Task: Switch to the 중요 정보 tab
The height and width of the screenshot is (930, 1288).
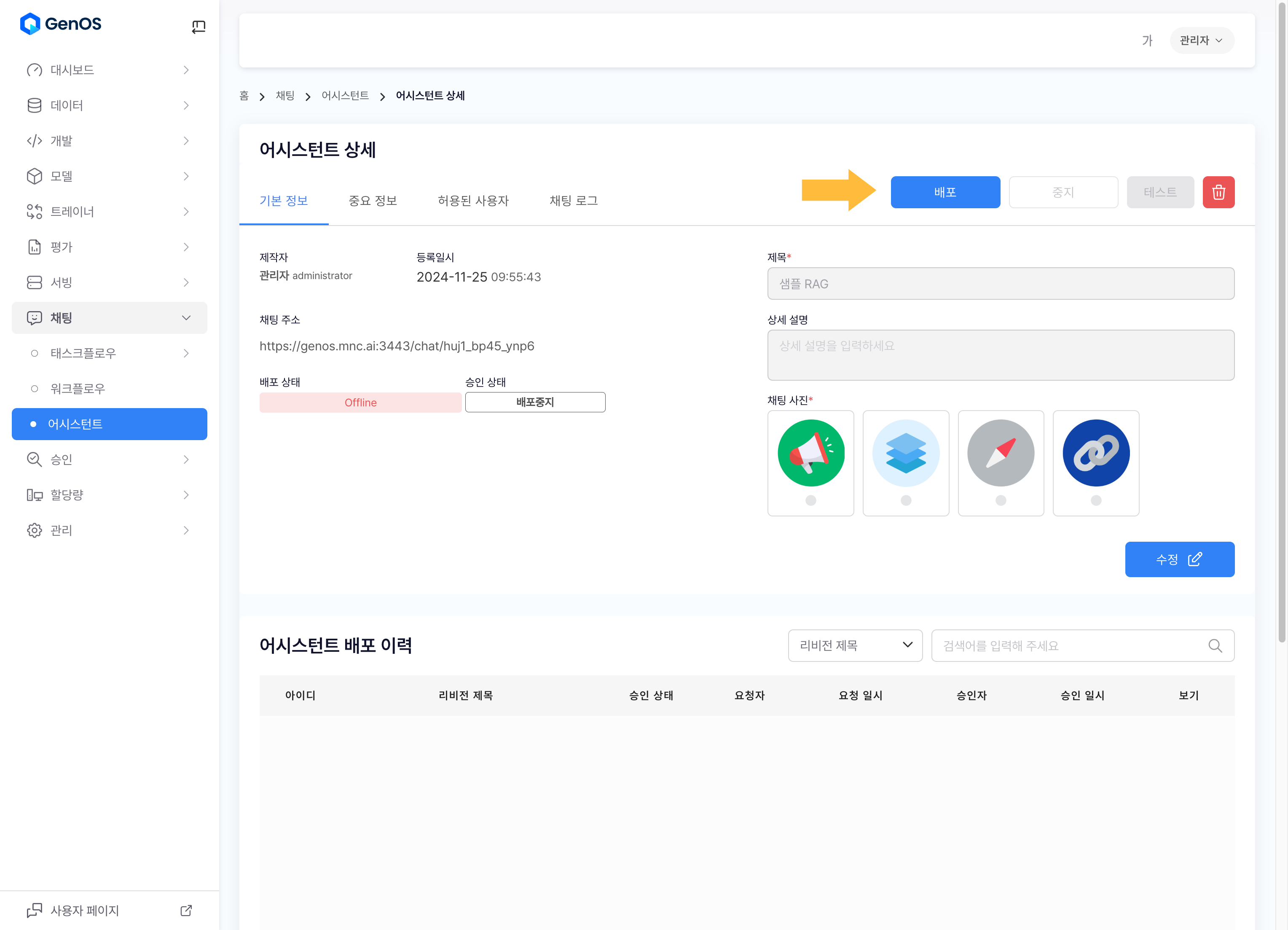Action: [373, 201]
